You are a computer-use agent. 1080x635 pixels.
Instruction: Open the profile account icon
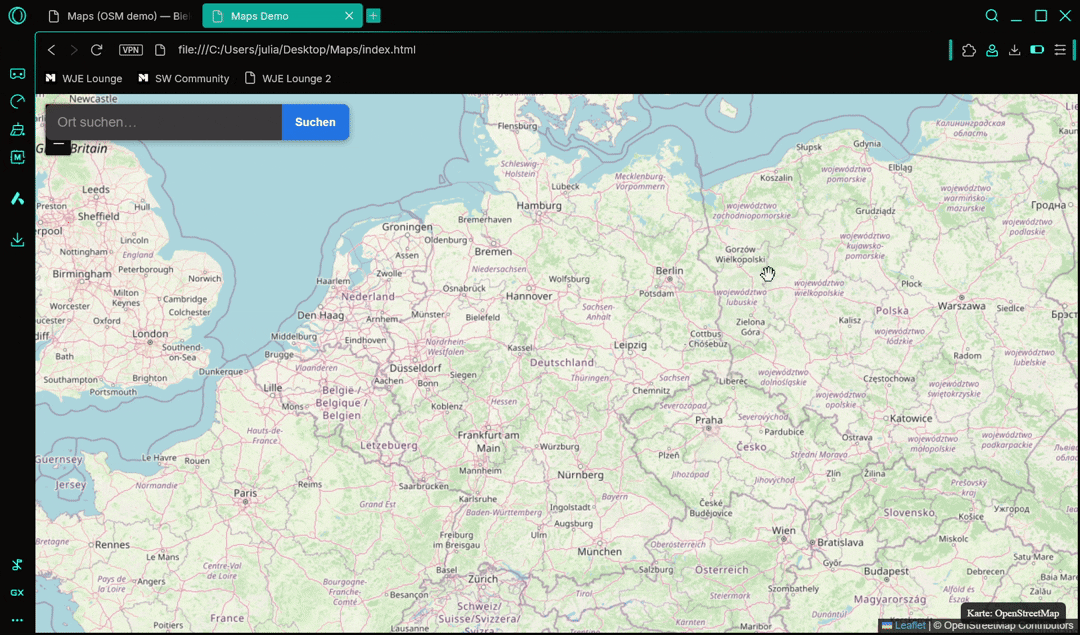point(991,50)
